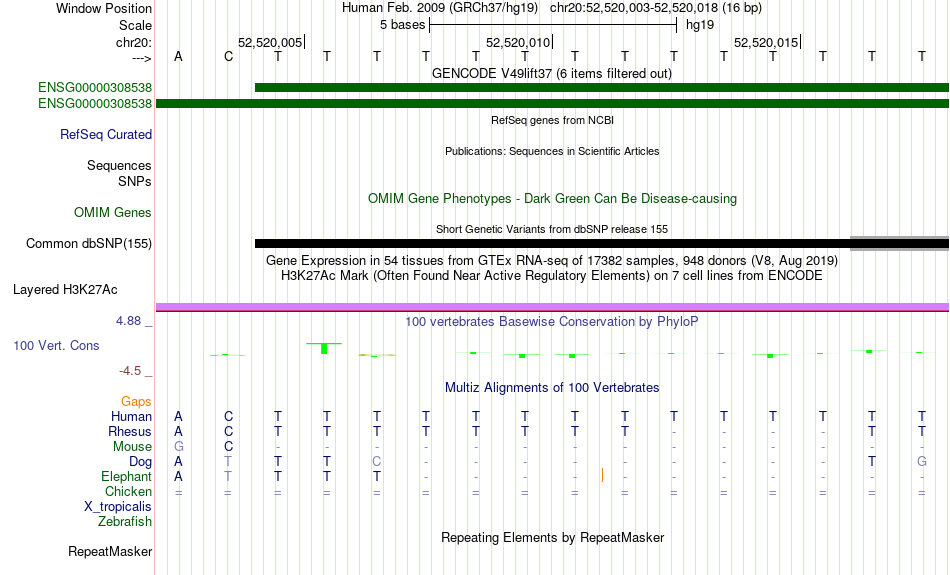Click the gray dbSNP variant item
The image size is (950, 575).
(900, 244)
